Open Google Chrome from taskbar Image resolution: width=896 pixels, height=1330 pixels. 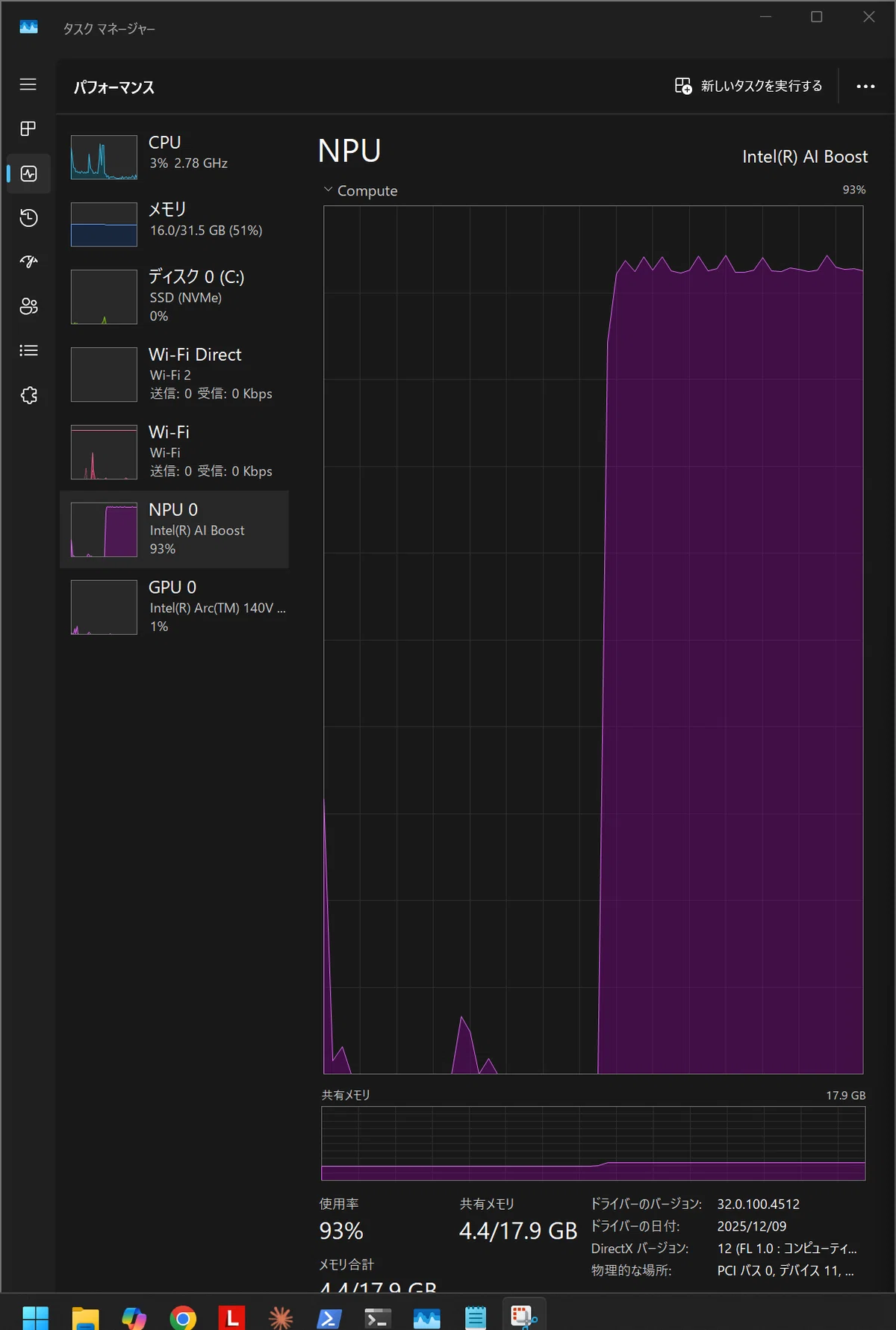(183, 1318)
